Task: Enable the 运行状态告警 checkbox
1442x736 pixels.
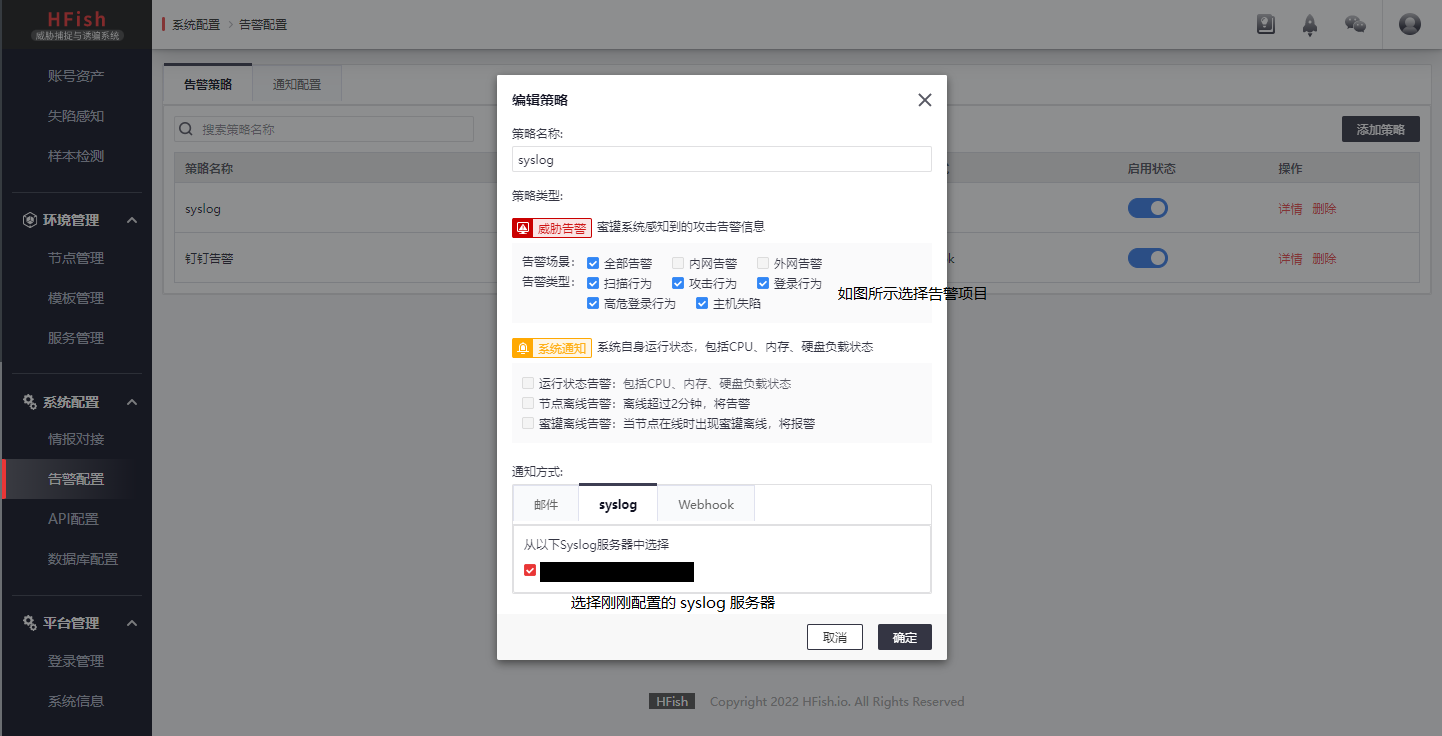Action: coord(528,383)
